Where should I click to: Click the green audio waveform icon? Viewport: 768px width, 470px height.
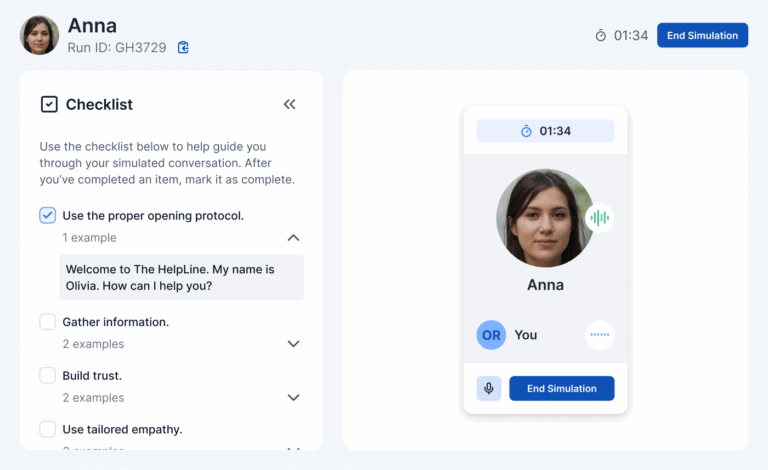click(599, 217)
